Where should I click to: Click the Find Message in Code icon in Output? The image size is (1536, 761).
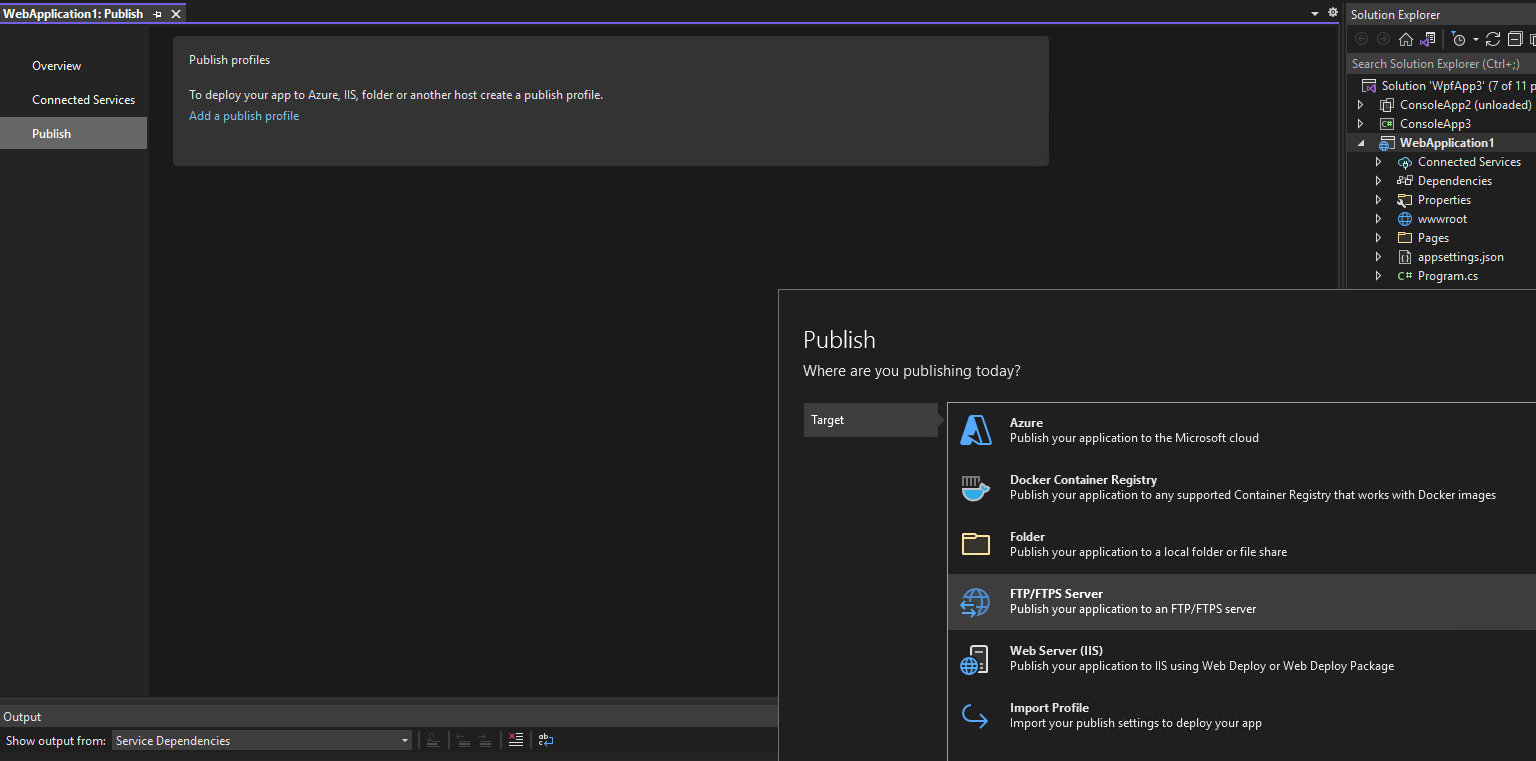[433, 740]
